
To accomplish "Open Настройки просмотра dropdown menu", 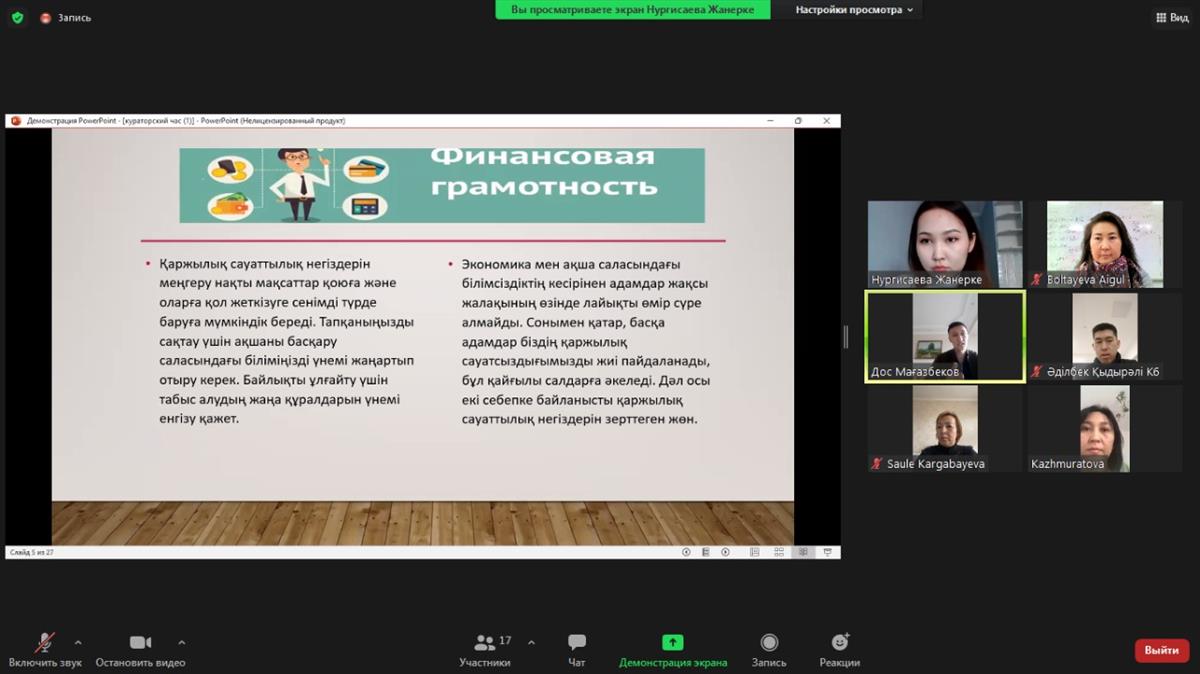I will (x=855, y=10).
